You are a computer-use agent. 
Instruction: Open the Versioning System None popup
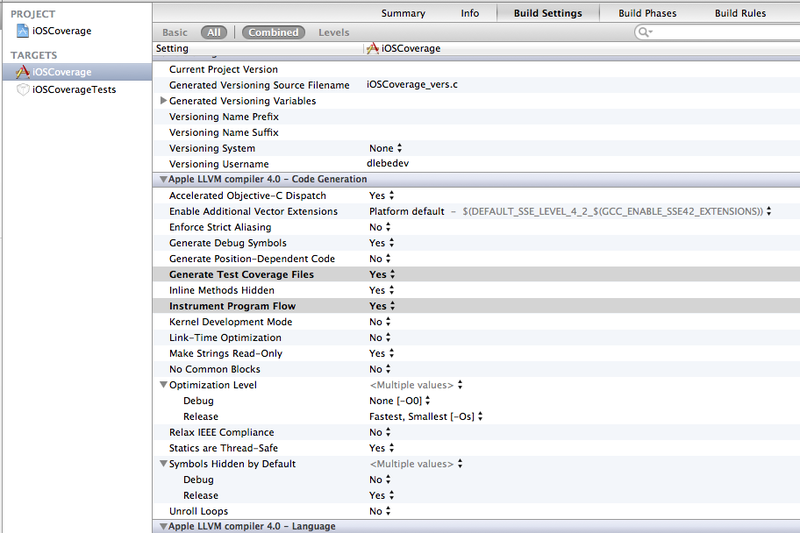pyautogui.click(x=386, y=148)
